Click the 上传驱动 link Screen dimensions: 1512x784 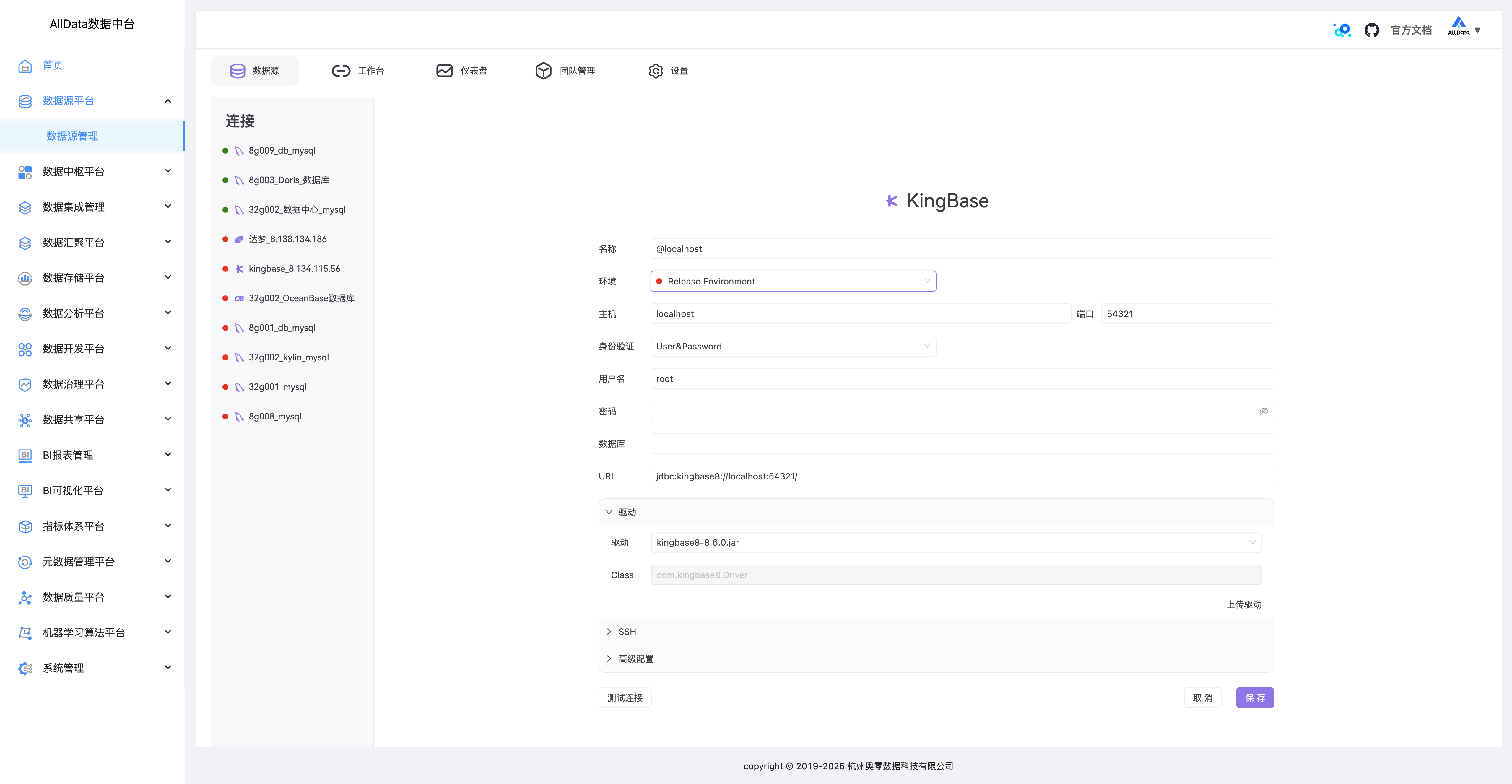coord(1244,604)
